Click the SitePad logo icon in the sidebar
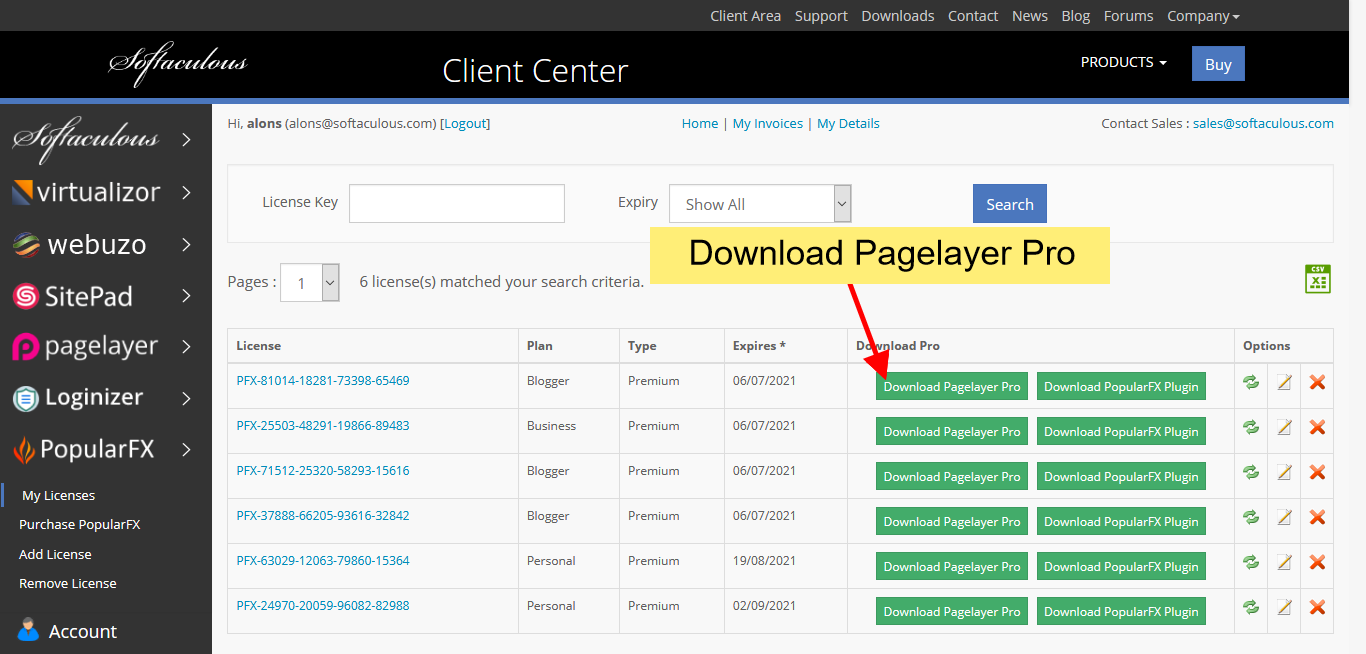 25,296
